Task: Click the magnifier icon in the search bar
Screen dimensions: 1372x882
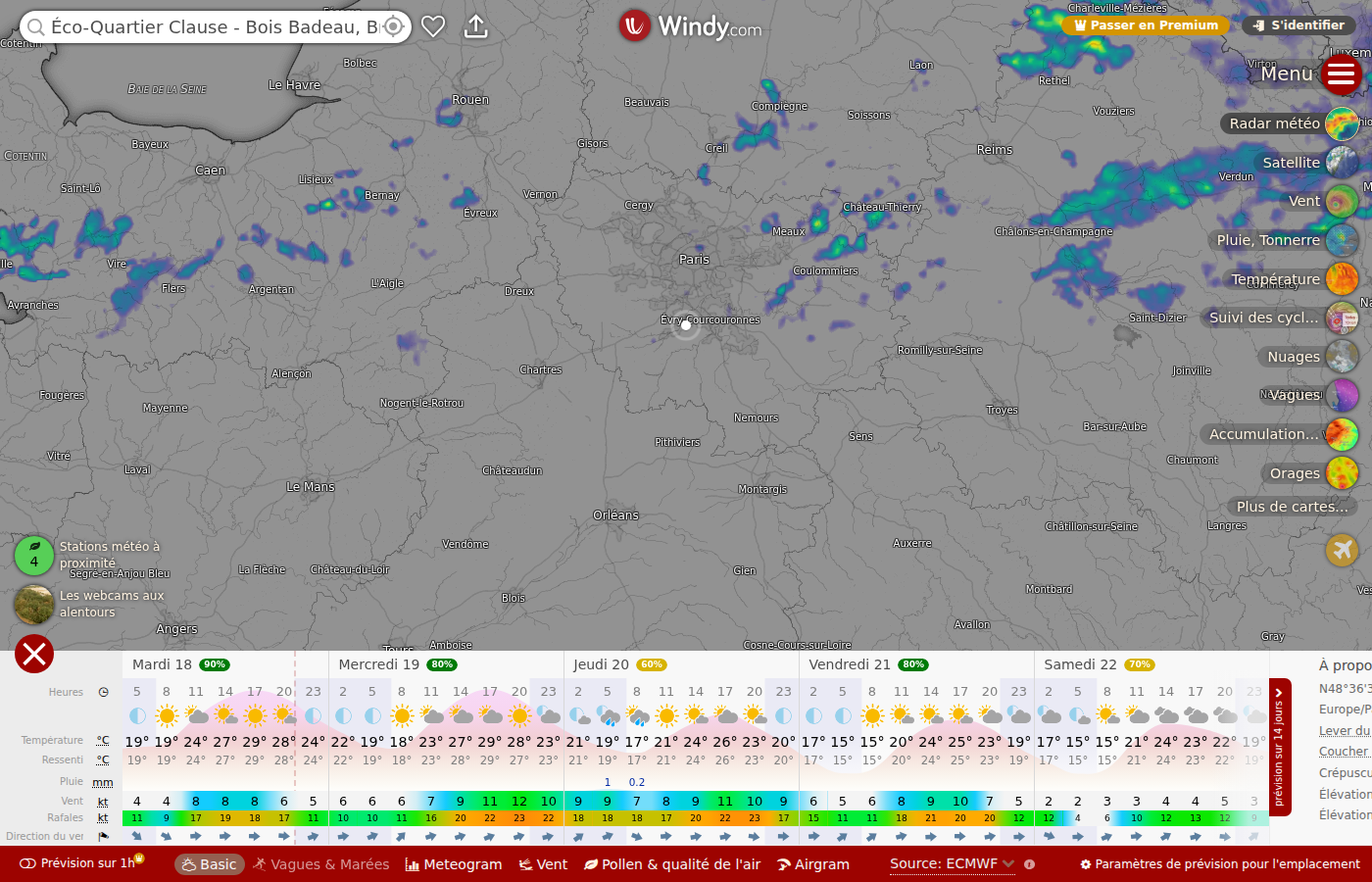Action: (35, 26)
